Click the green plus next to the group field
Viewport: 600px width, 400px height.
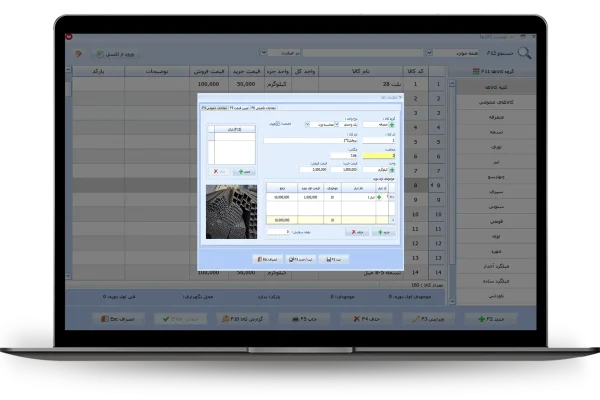391,125
